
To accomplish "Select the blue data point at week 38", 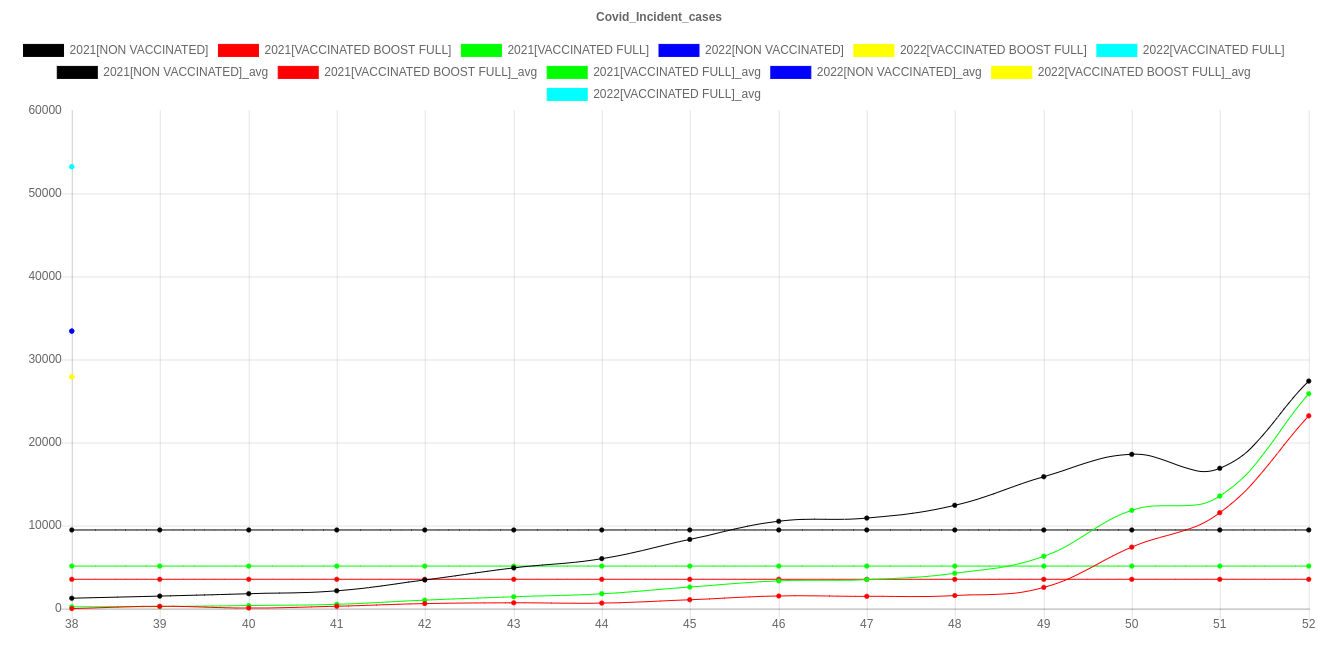I will pos(72,331).
